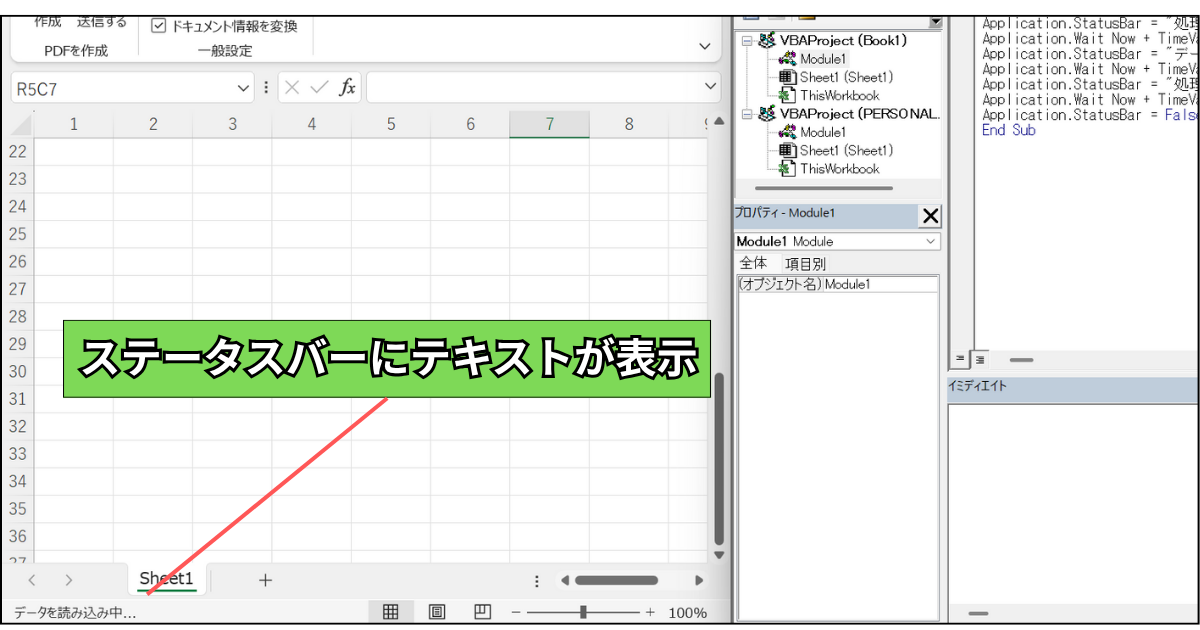Go to previous sheet tab arrow
The height and width of the screenshot is (630, 1200).
pos(32,580)
